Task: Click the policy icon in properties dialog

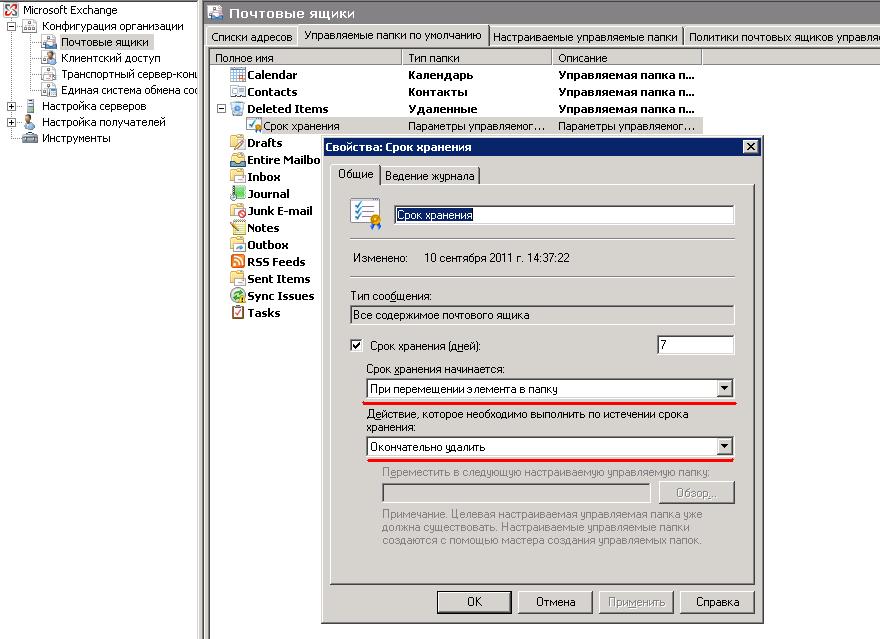Action: coord(365,214)
